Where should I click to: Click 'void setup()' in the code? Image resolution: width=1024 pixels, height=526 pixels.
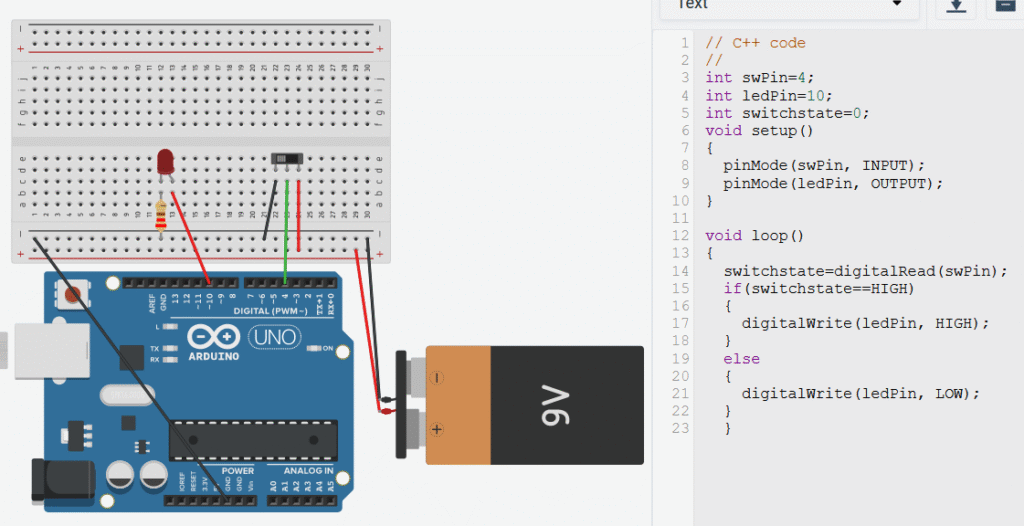point(760,131)
